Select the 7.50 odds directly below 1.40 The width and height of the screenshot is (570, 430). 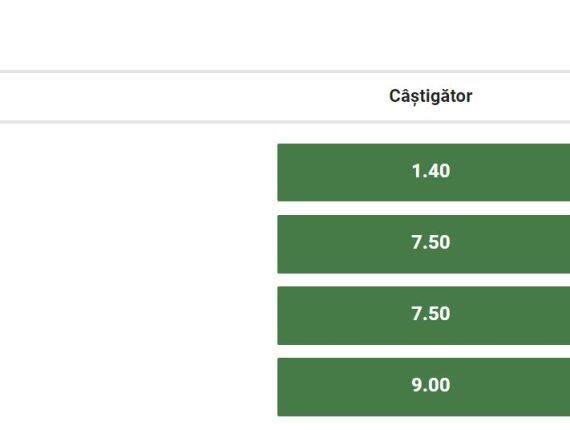pos(424,244)
